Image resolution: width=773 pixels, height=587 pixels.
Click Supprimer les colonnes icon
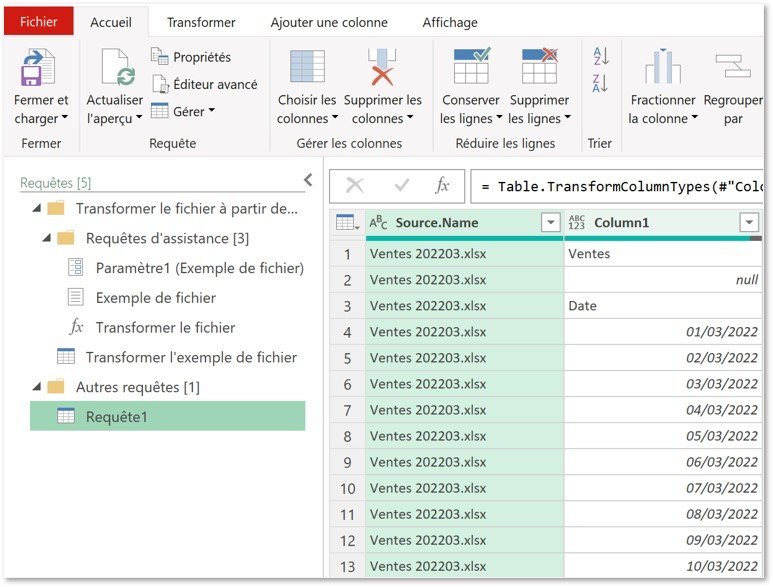click(382, 67)
